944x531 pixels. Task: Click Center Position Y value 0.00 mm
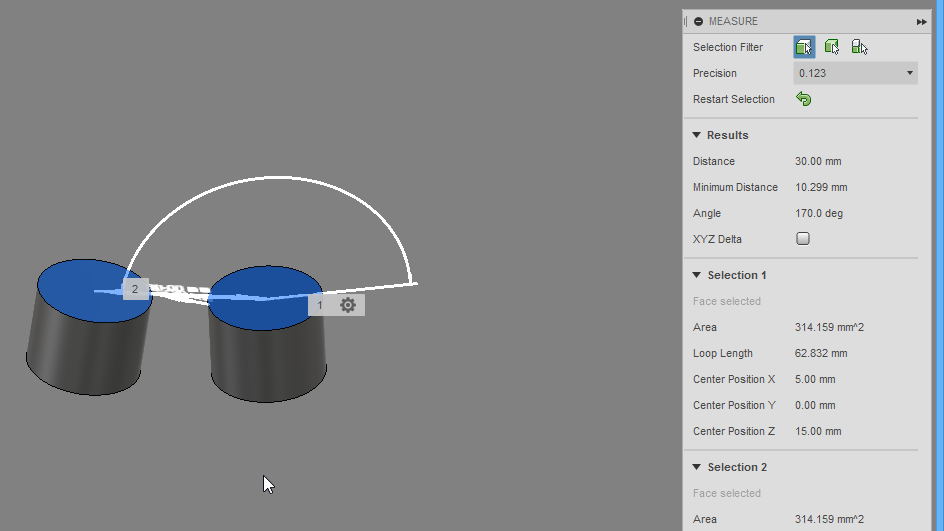pyautogui.click(x=815, y=405)
